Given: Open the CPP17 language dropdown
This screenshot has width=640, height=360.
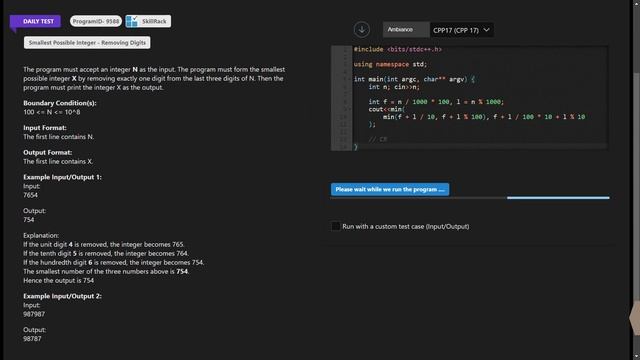Looking at the screenshot, I should [462, 30].
